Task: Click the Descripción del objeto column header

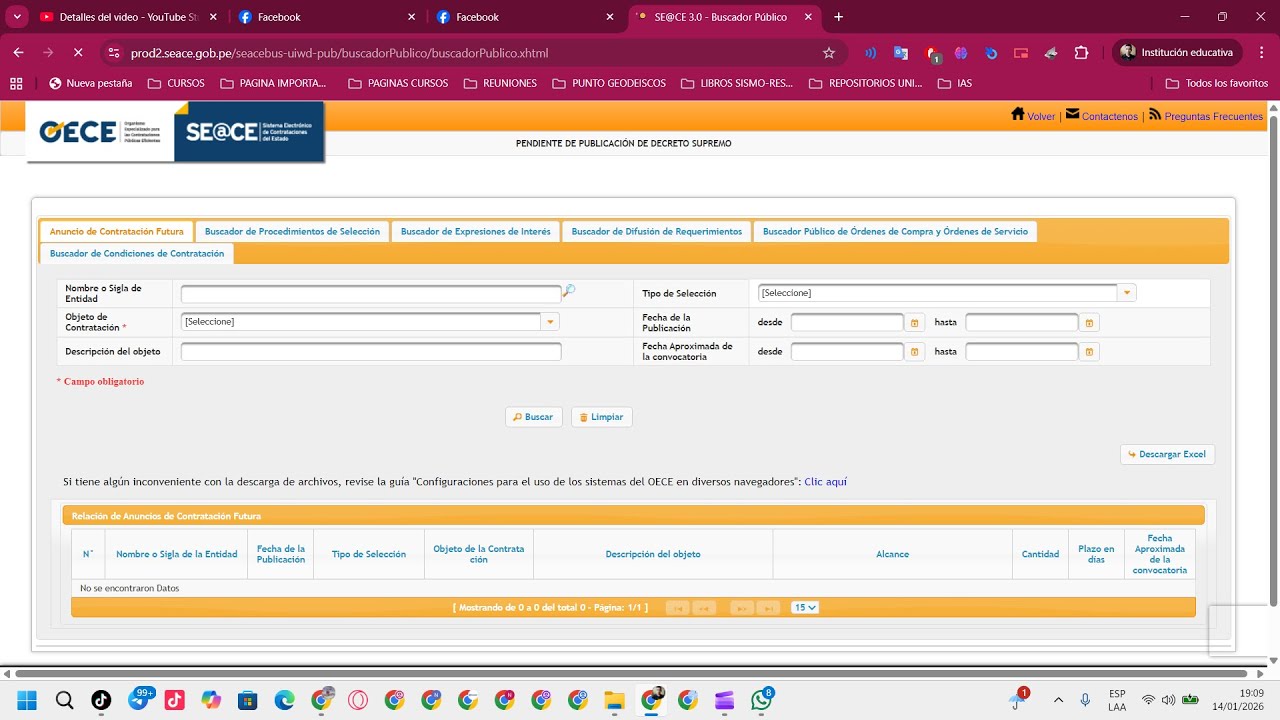Action: pos(653,554)
